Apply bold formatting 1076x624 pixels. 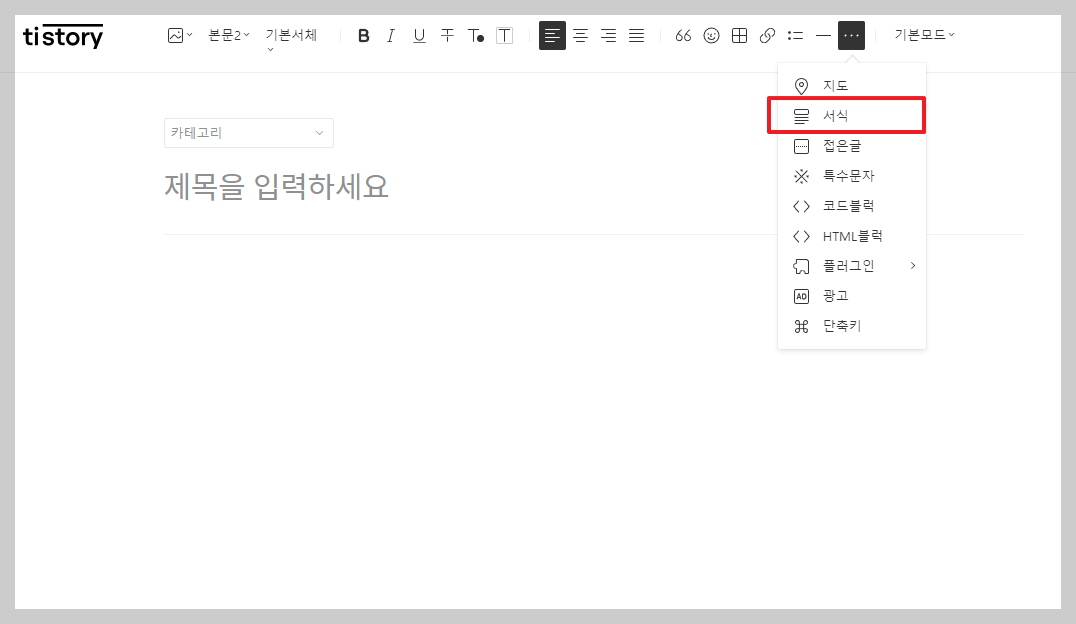point(363,35)
